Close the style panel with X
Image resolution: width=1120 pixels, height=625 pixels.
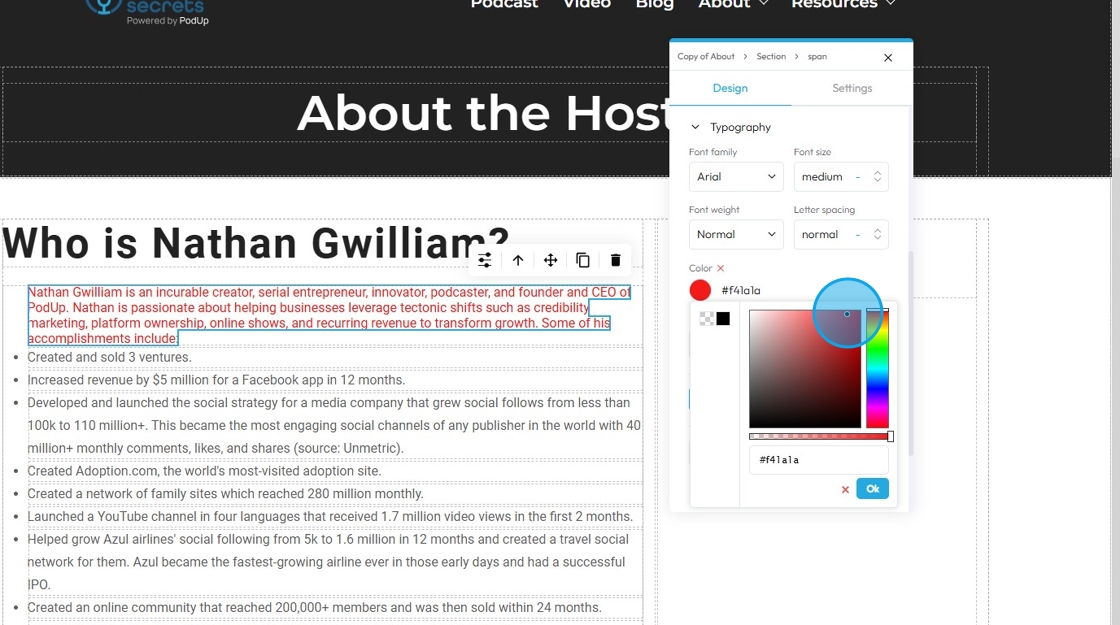pyautogui.click(x=888, y=58)
